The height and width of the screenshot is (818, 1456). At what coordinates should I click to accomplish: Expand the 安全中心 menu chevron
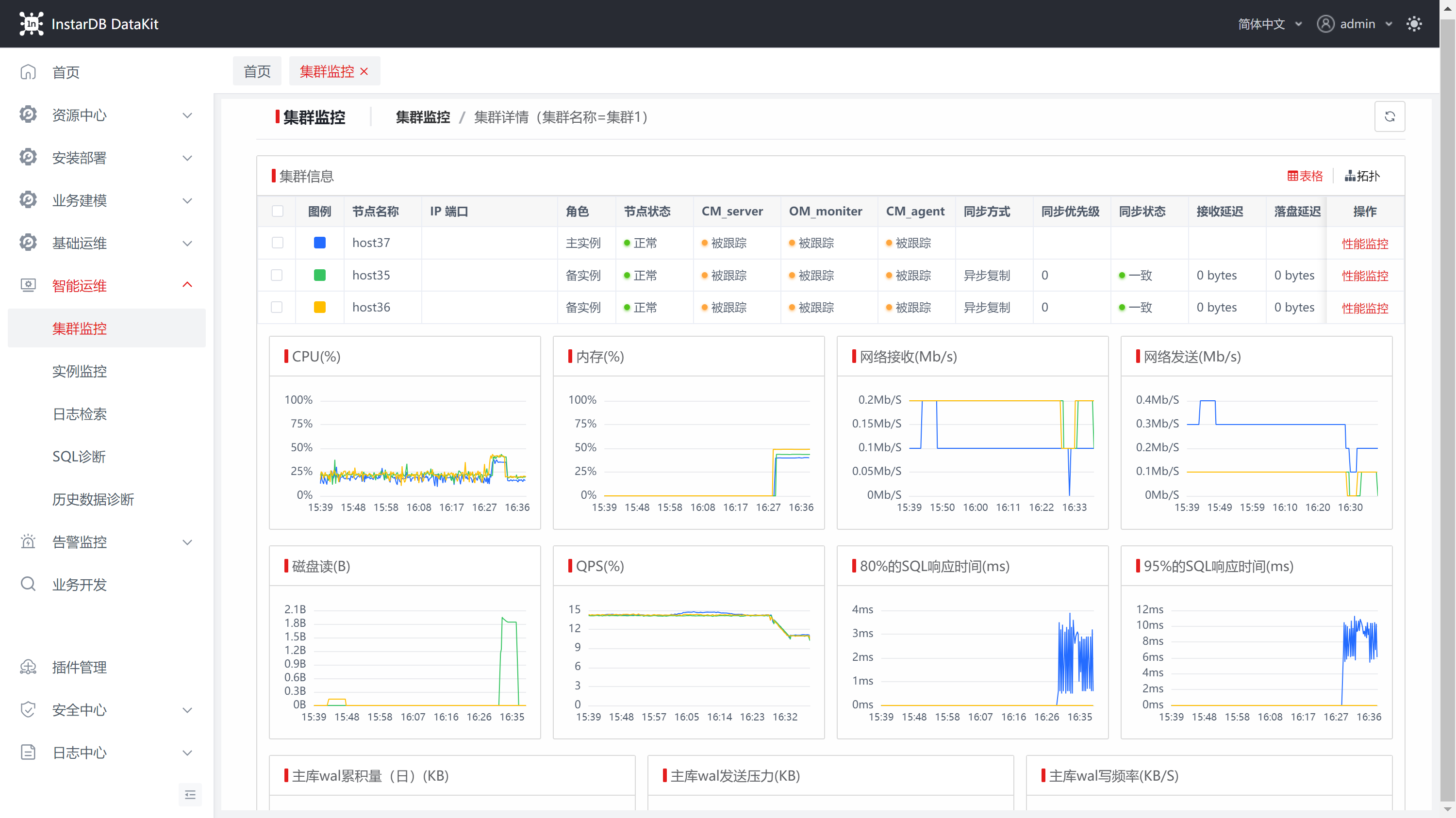click(x=188, y=710)
